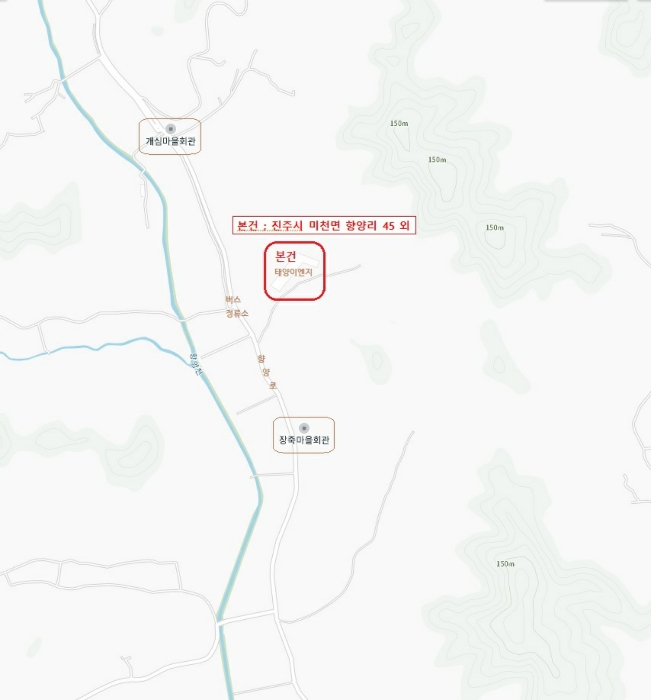
Task: Select the 개심마을회관 label text
Action: pyautogui.click(x=171, y=141)
